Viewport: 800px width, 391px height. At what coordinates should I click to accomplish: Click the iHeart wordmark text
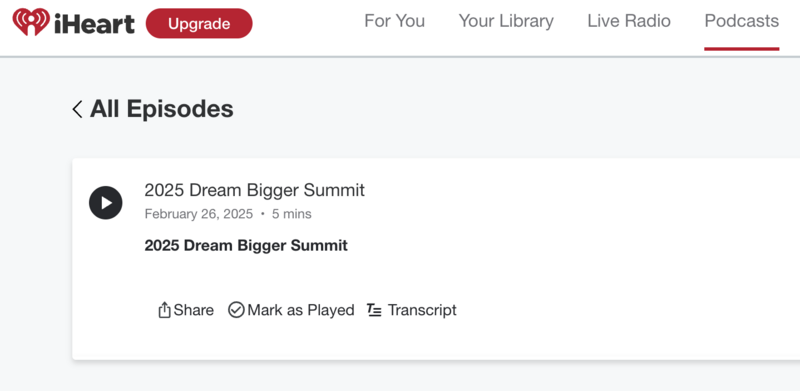coord(94,24)
